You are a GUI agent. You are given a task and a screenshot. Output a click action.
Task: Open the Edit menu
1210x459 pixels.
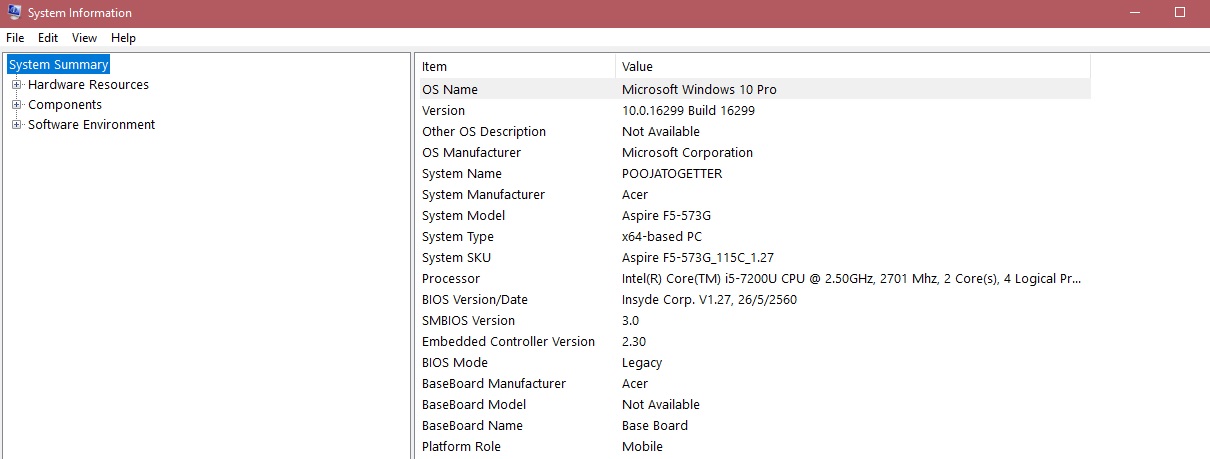48,38
